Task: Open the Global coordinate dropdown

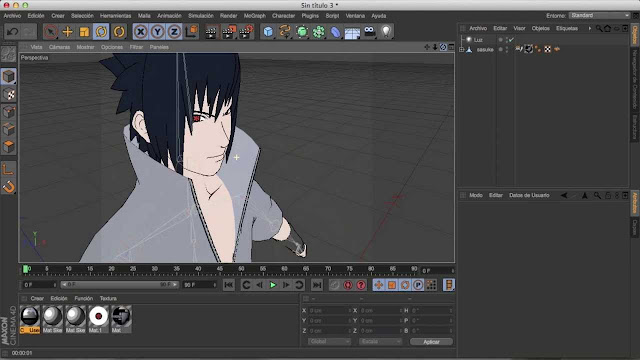Action: point(329,342)
